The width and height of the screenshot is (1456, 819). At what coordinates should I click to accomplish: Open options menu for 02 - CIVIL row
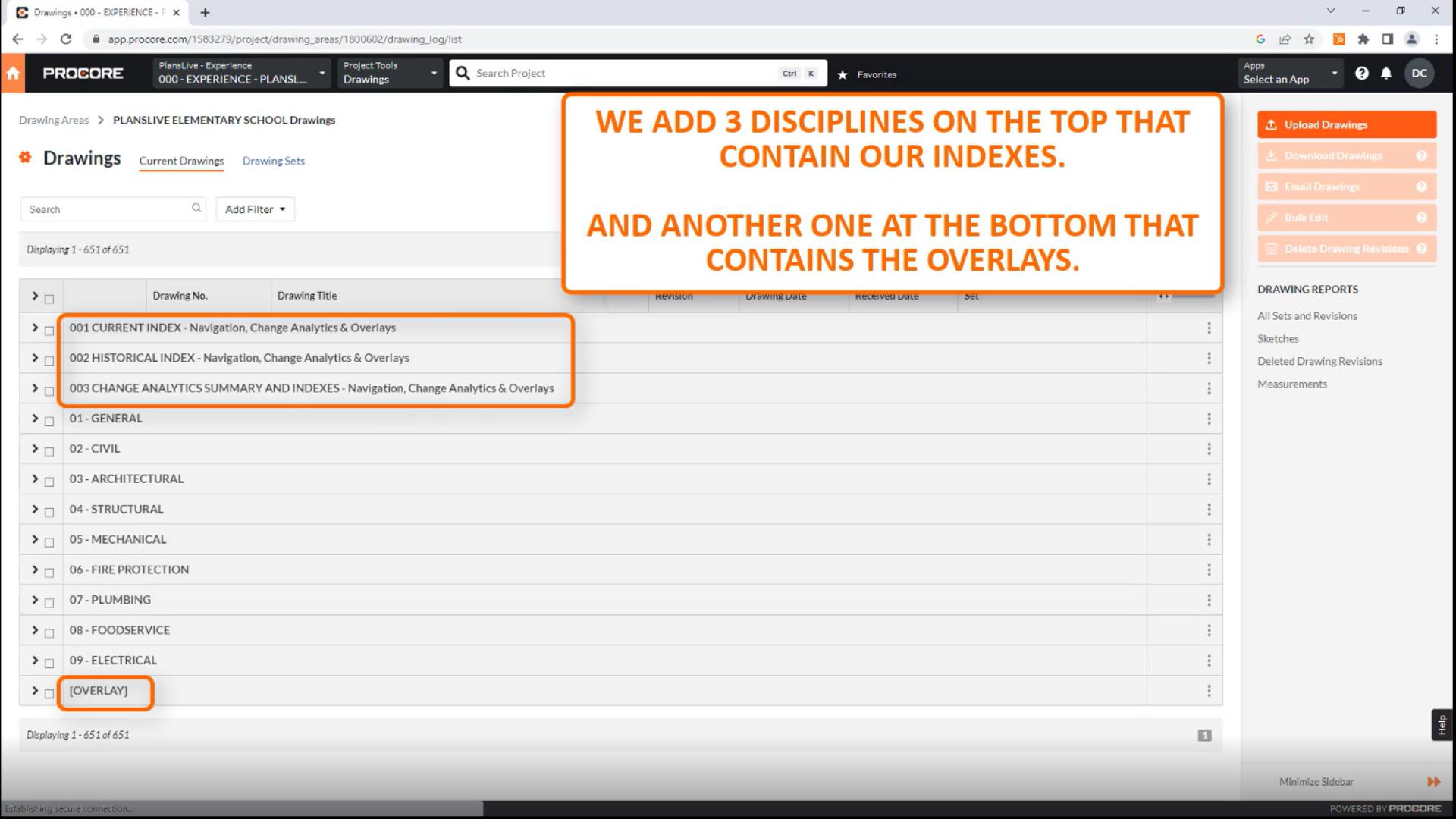point(1209,449)
